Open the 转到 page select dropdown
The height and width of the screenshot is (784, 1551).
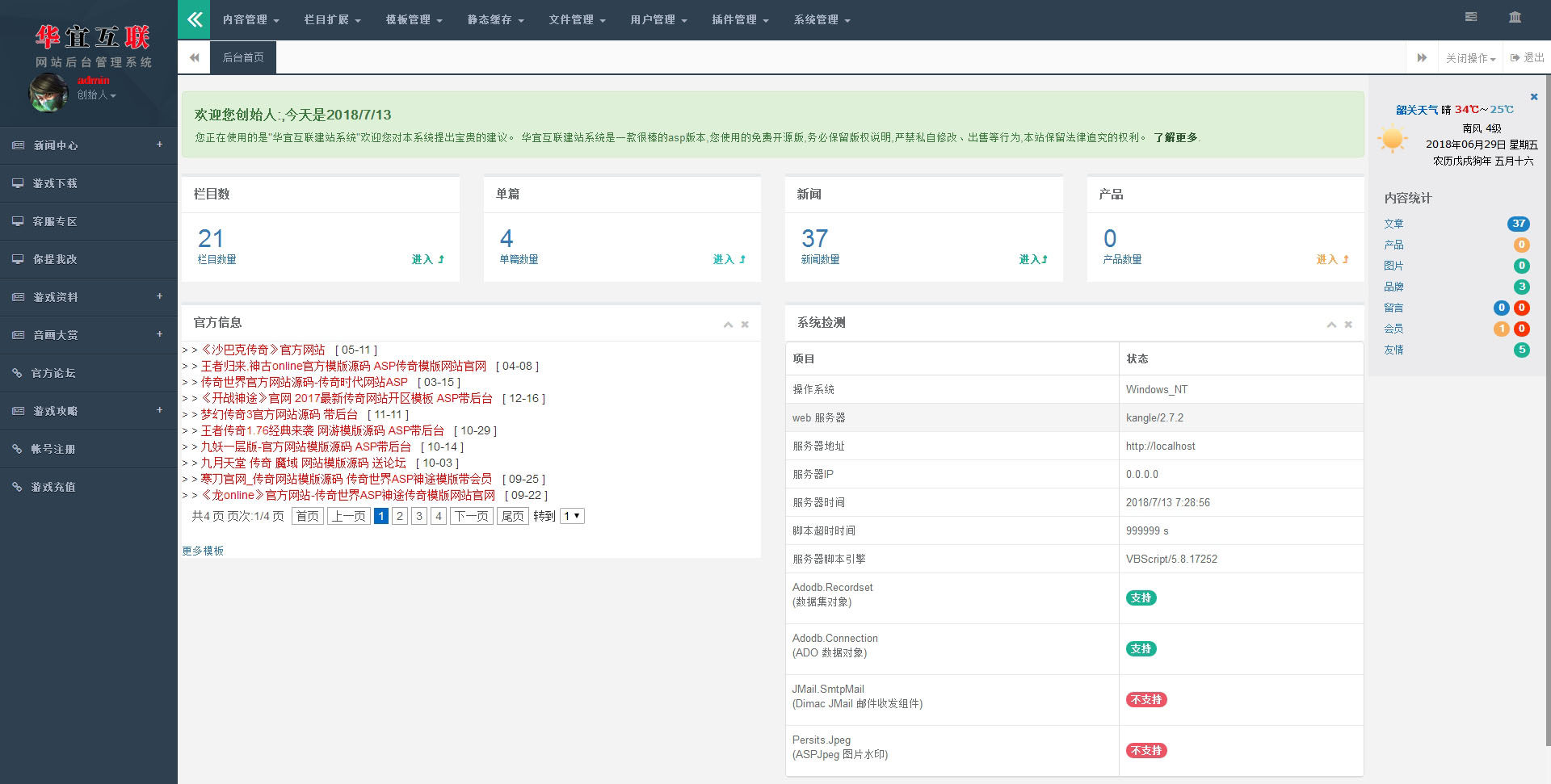tap(572, 516)
